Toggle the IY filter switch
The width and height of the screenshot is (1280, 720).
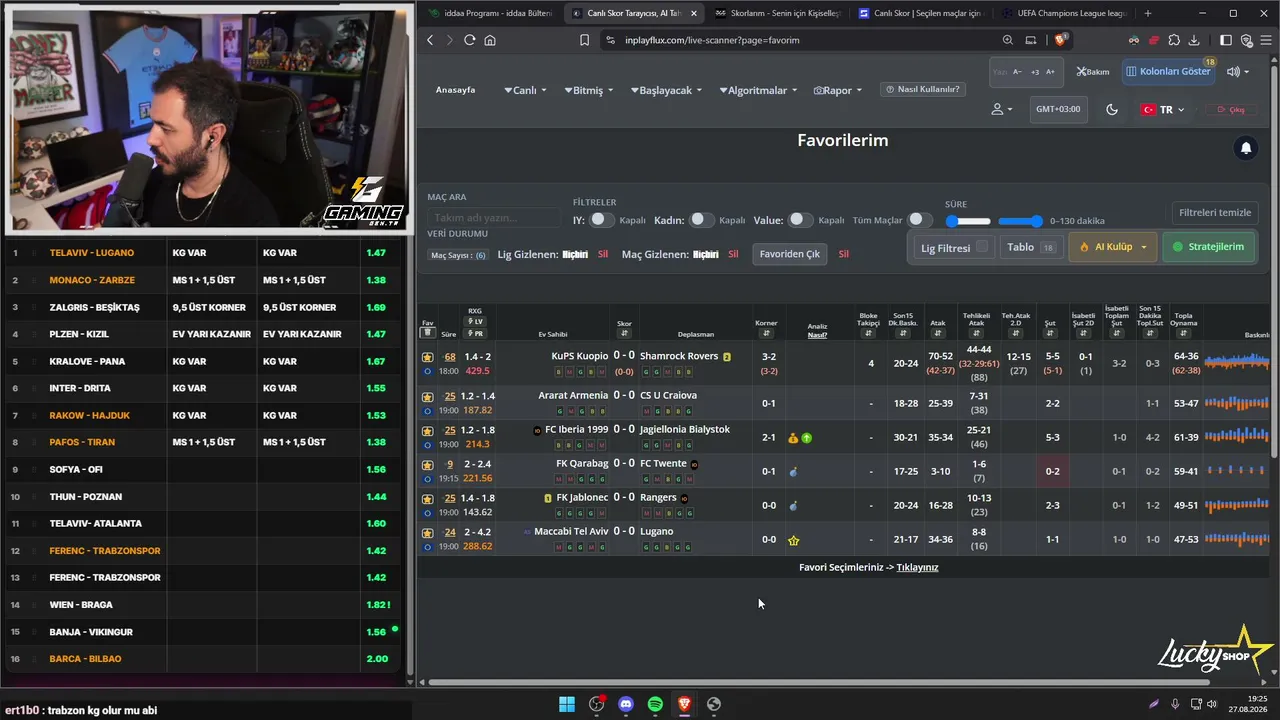(601, 220)
